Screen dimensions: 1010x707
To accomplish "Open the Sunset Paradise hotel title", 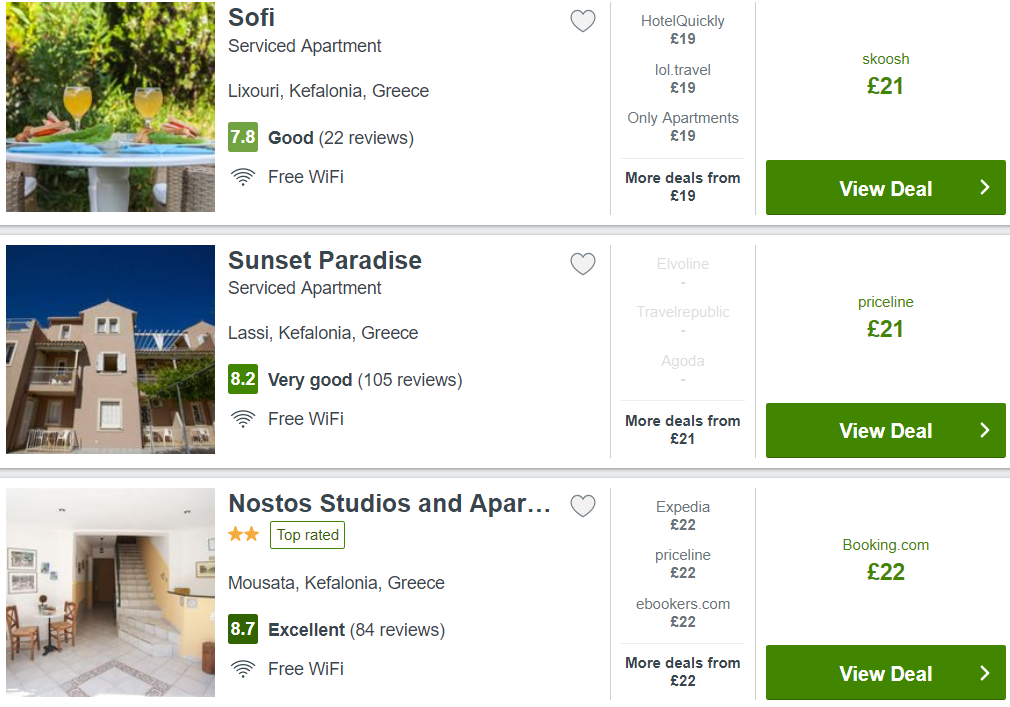I will tap(325, 260).
